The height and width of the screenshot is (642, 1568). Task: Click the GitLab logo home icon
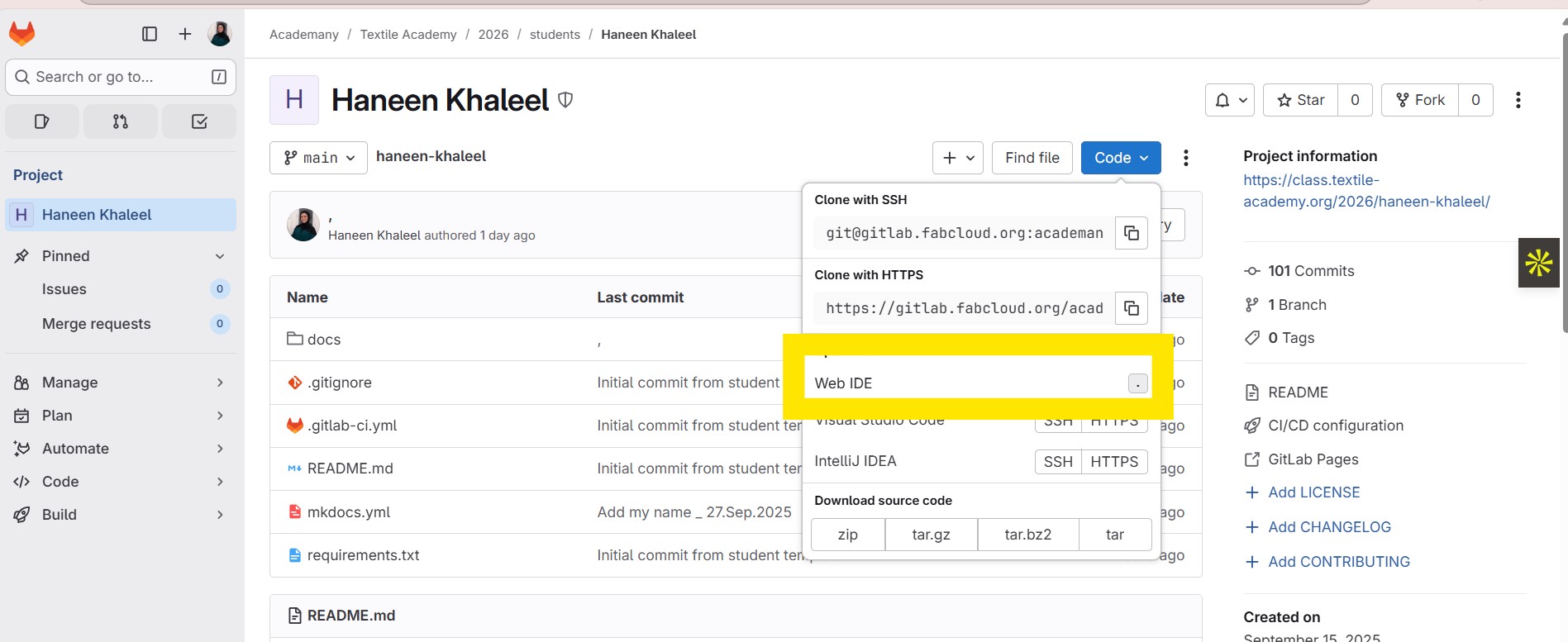(22, 34)
